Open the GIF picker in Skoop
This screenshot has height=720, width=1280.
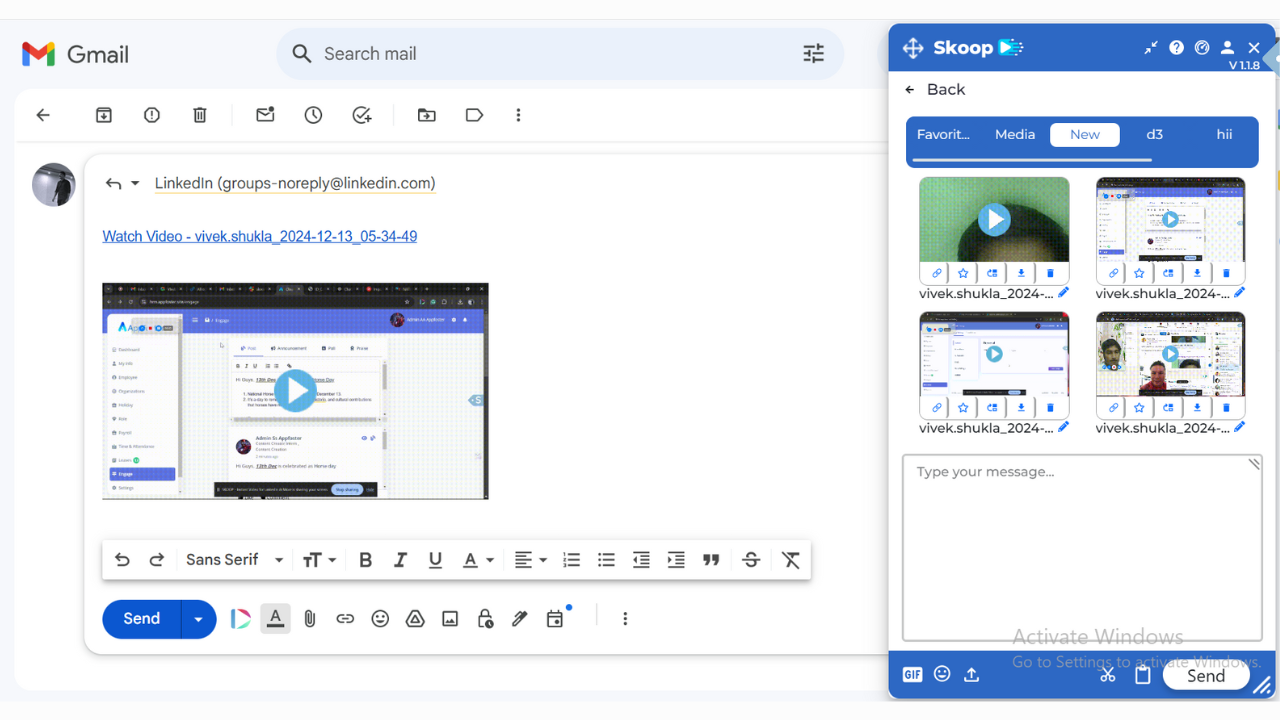pyautogui.click(x=912, y=675)
